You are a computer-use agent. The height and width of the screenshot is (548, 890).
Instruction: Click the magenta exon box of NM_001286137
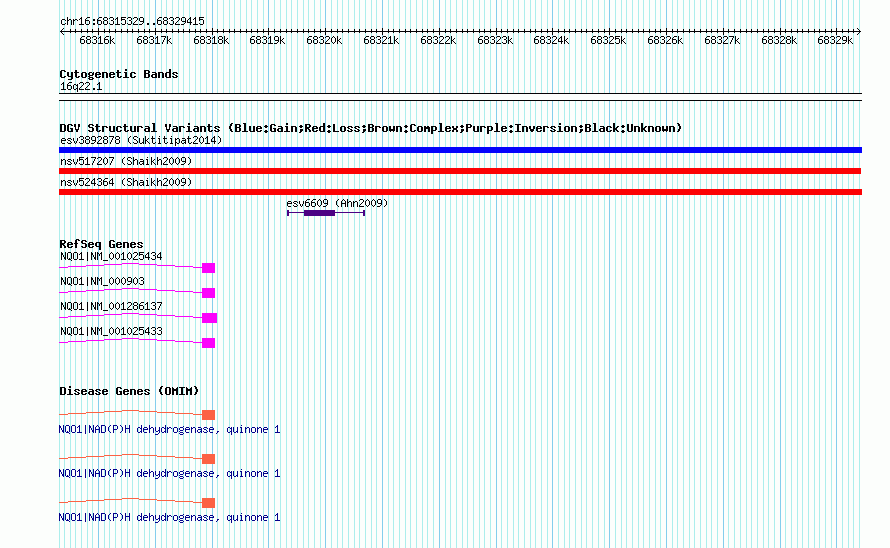[209, 318]
